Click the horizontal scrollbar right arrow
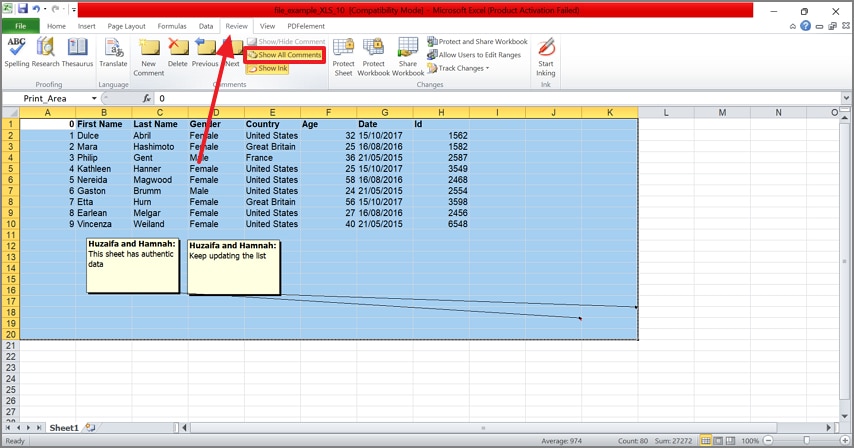This screenshot has width=854, height=448. pos(829,428)
